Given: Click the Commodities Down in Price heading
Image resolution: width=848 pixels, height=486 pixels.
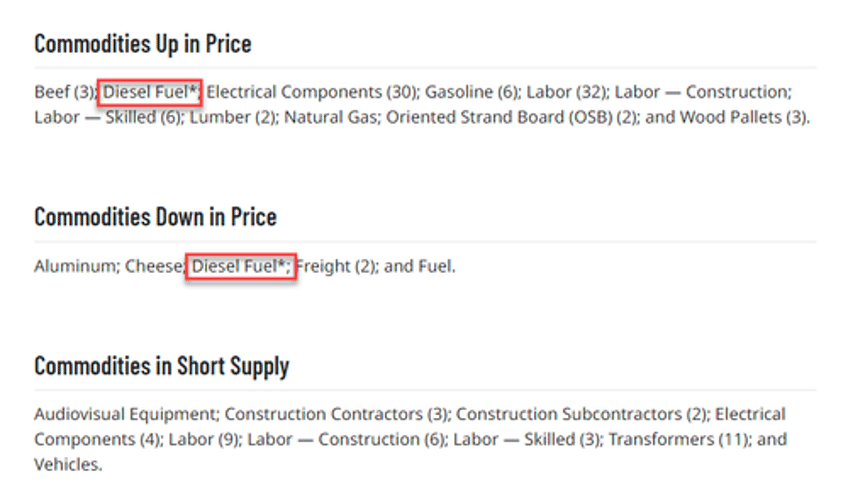Looking at the screenshot, I should (155, 217).
